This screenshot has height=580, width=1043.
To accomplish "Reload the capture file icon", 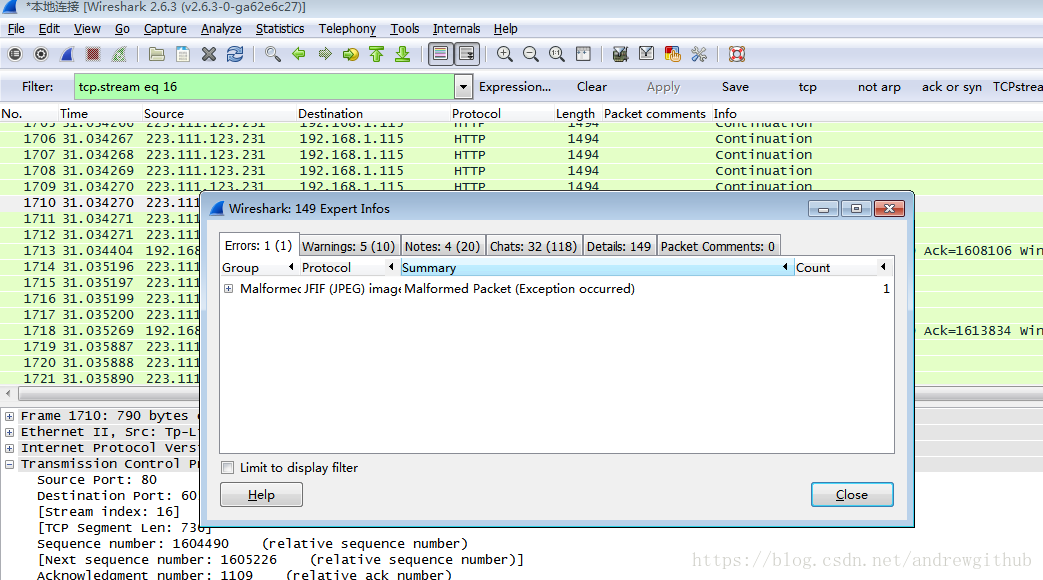I will [x=235, y=54].
